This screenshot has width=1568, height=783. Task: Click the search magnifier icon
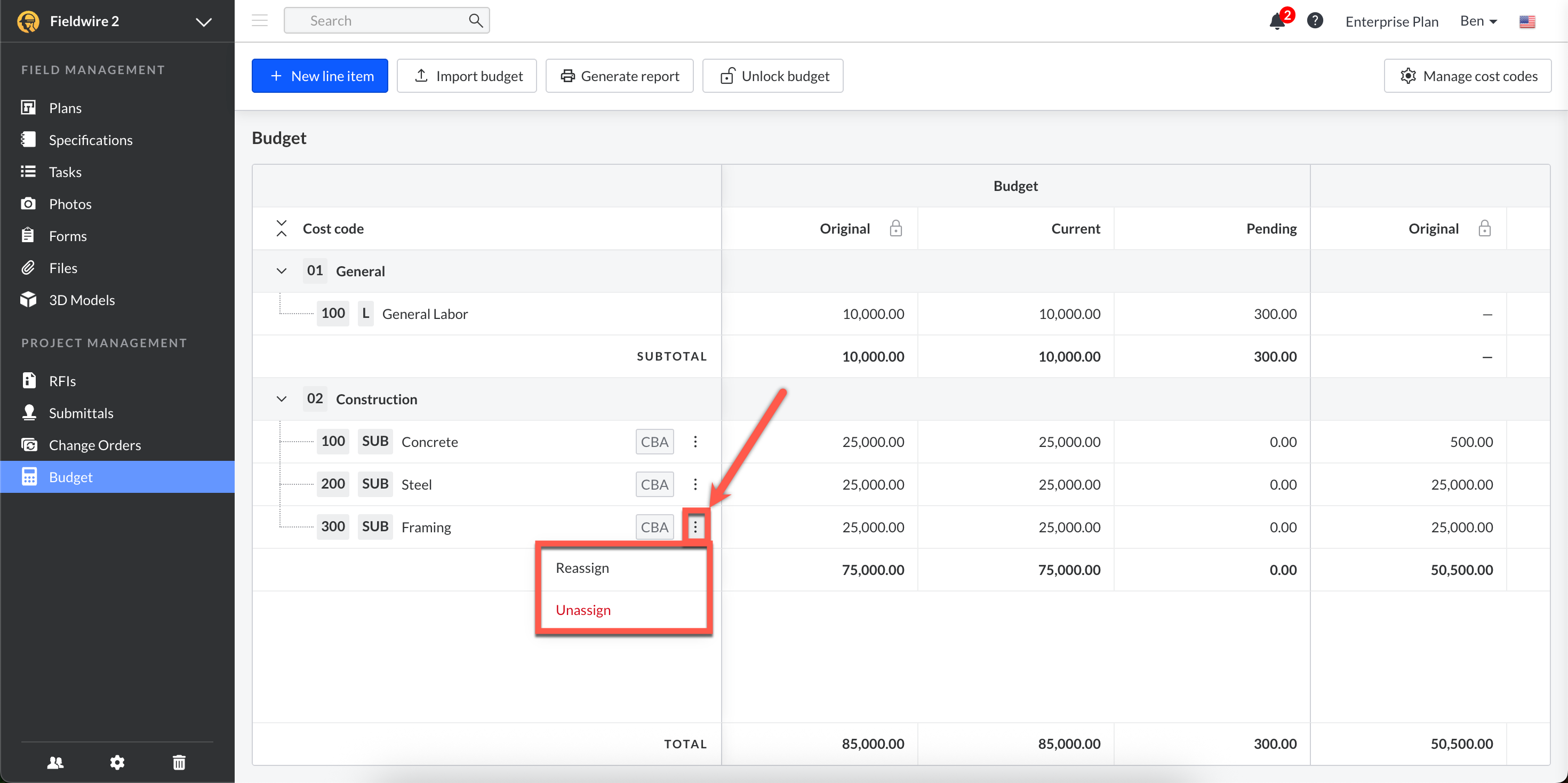[475, 21]
